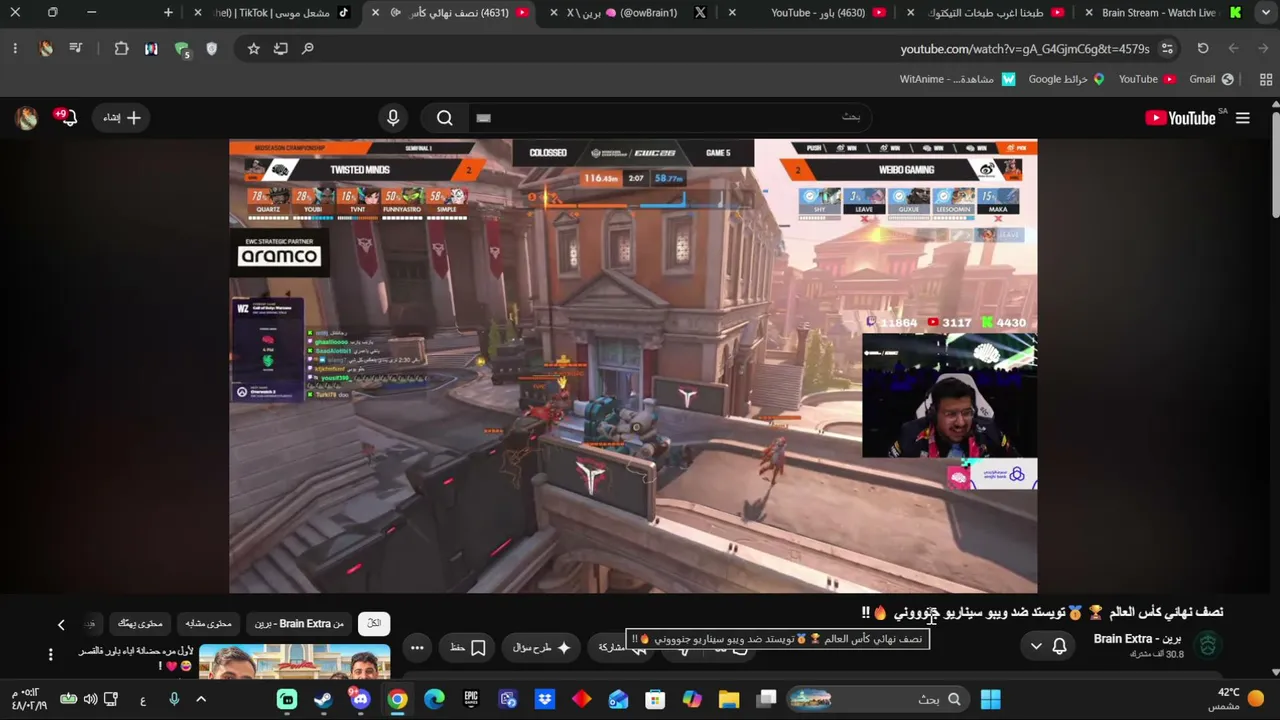The width and height of the screenshot is (1280, 720).
Task: Start a voice search with the microphone
Action: [x=393, y=118]
